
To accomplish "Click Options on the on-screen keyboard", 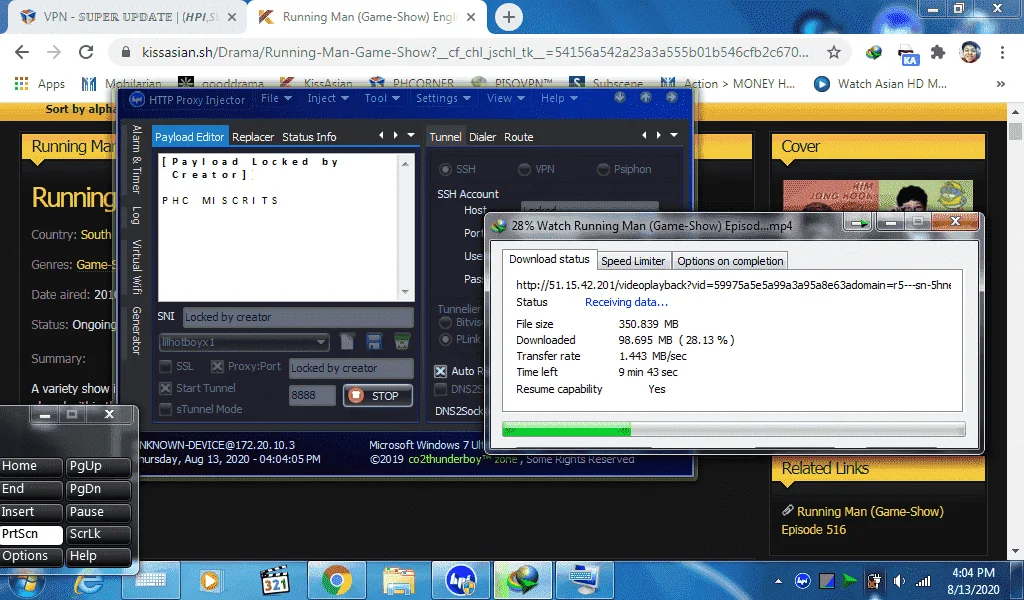I will (x=31, y=556).
